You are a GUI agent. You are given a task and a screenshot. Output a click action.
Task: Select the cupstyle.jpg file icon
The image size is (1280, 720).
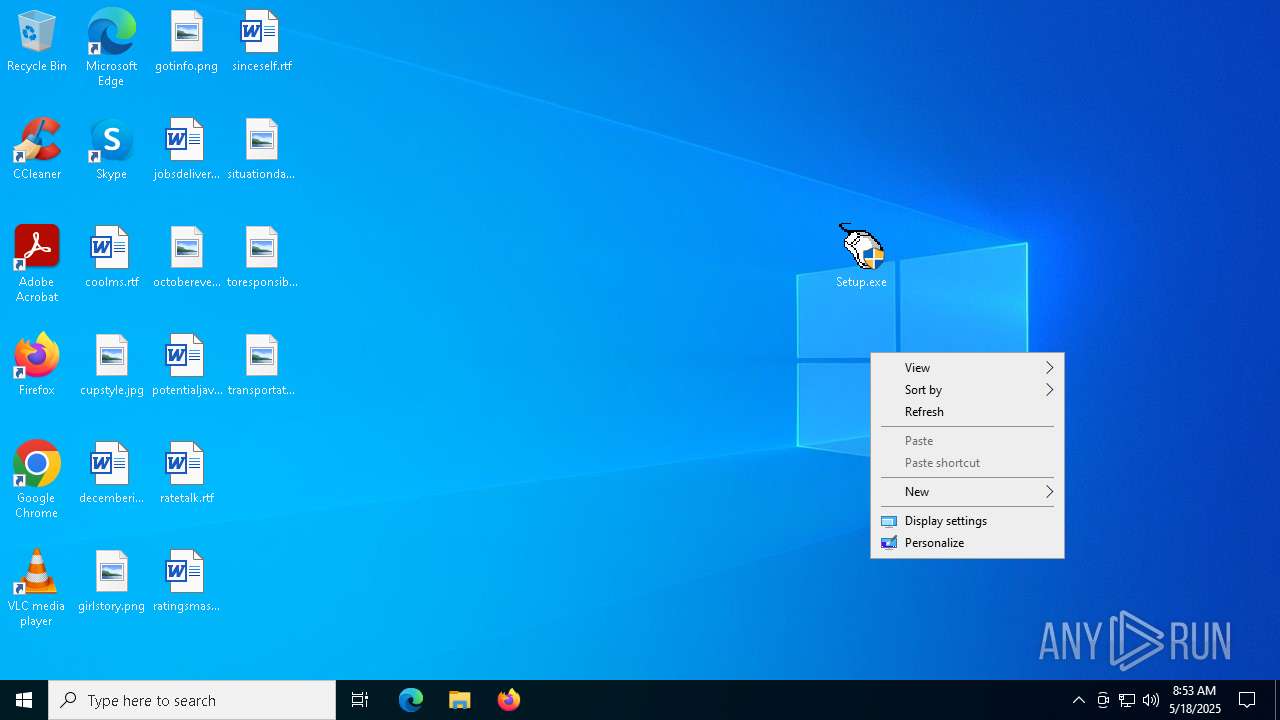tap(111, 366)
